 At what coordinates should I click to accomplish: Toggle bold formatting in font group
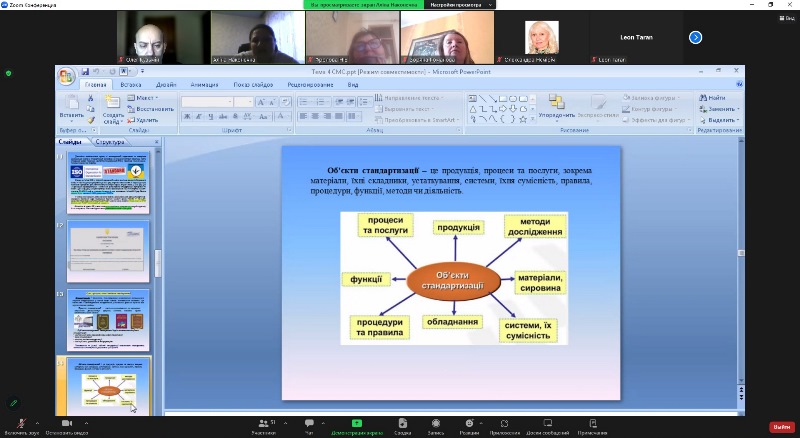click(187, 116)
